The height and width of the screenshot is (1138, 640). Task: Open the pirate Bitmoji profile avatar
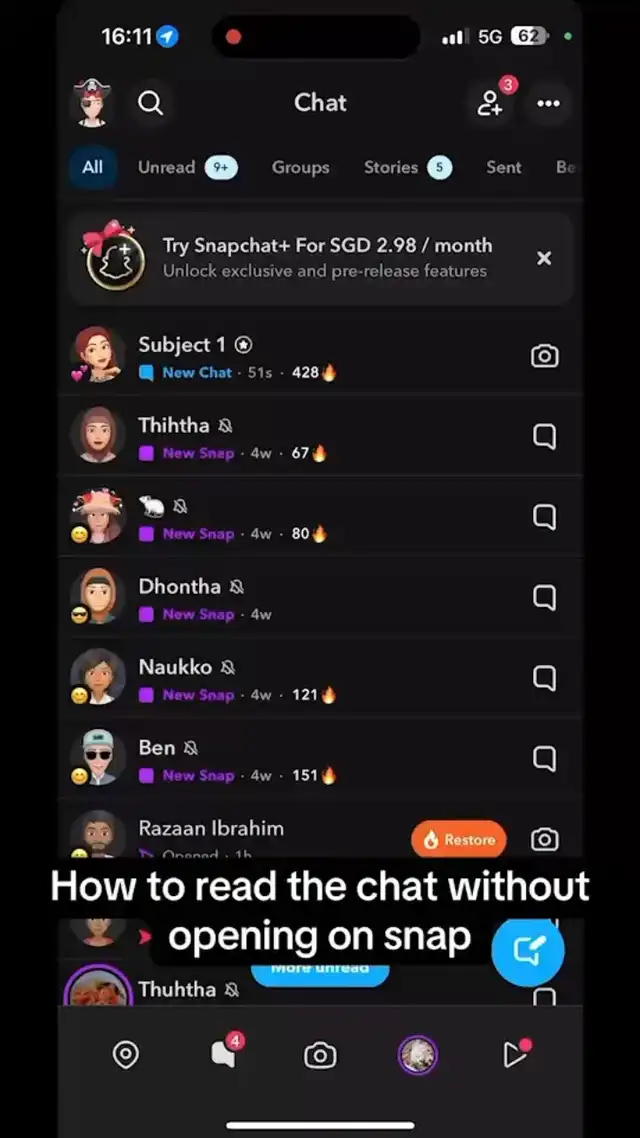point(92,103)
